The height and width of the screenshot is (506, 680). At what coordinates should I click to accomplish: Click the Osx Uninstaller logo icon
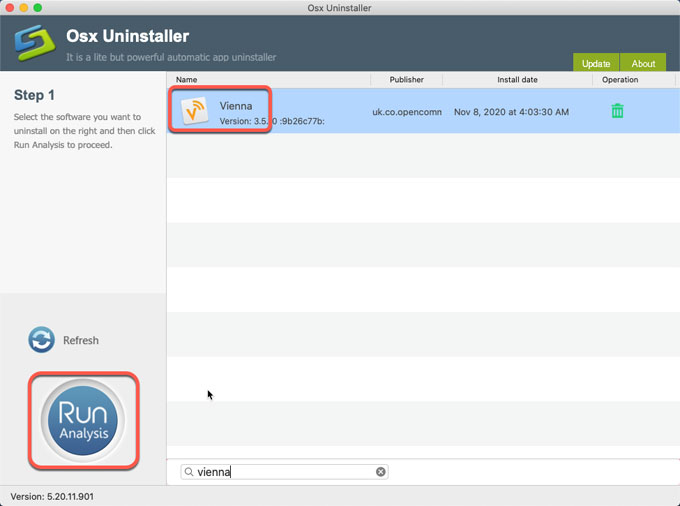click(35, 43)
